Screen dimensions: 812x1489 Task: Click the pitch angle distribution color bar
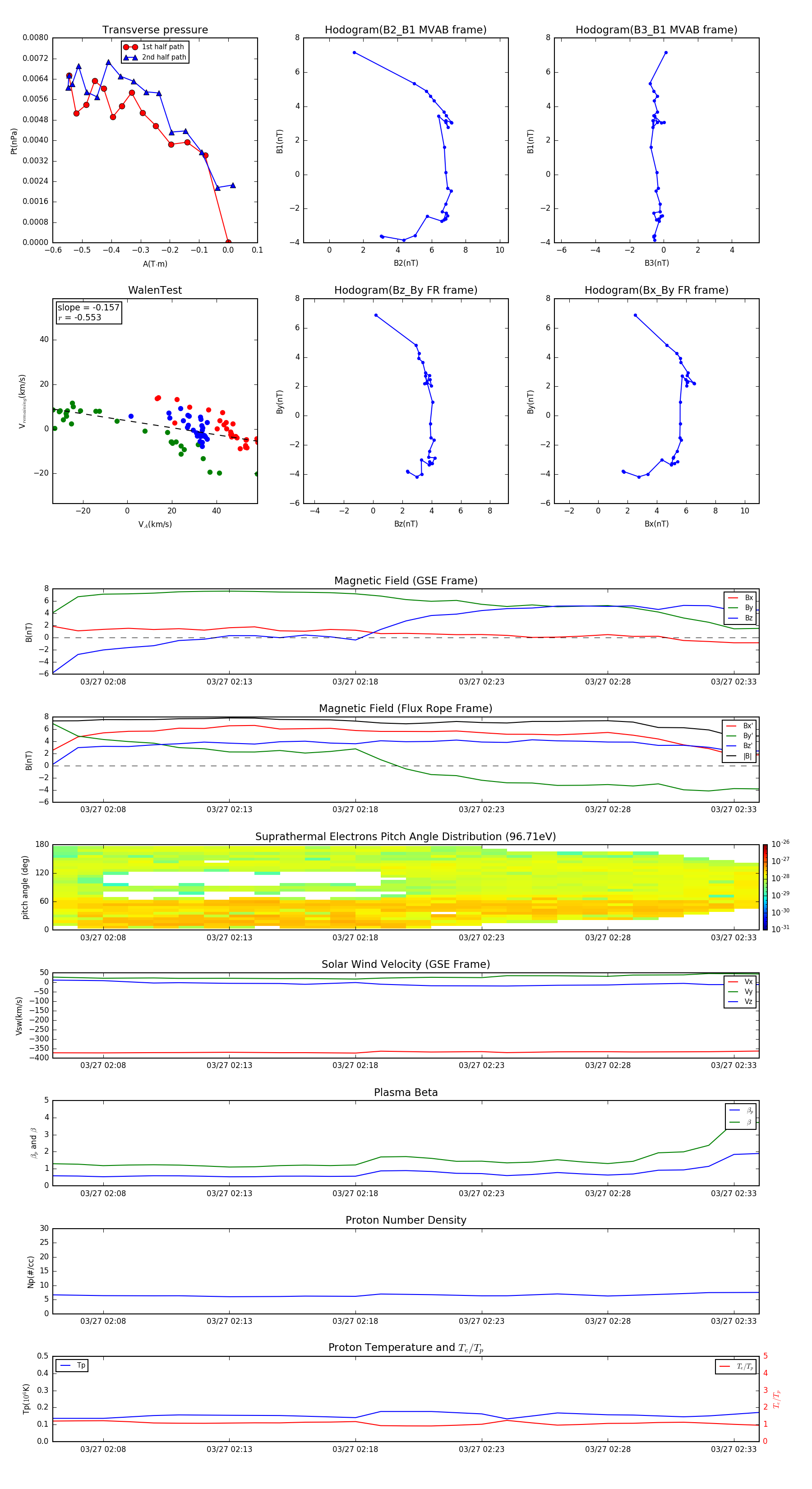point(765,887)
